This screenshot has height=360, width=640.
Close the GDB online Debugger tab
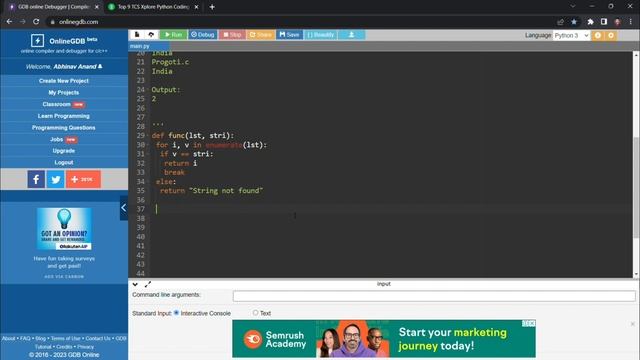click(x=97, y=7)
